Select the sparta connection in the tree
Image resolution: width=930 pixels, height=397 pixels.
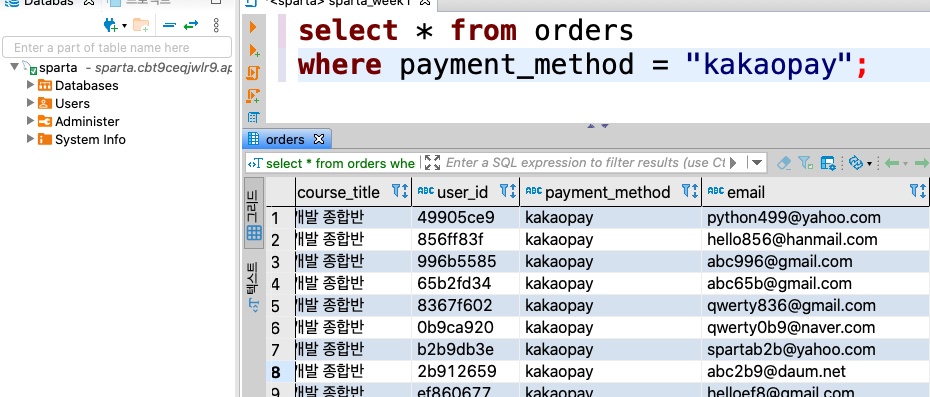click(58, 67)
